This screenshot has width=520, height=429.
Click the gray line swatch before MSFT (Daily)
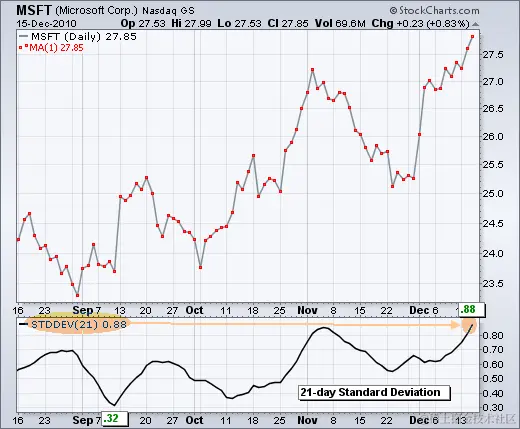point(24,36)
